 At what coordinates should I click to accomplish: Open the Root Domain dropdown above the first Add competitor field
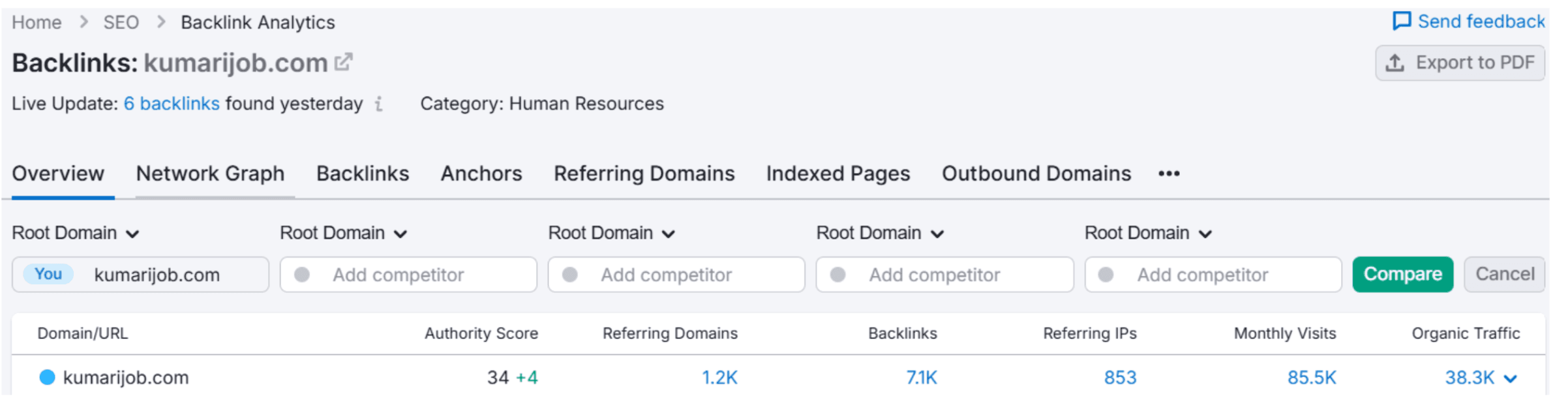[x=344, y=233]
